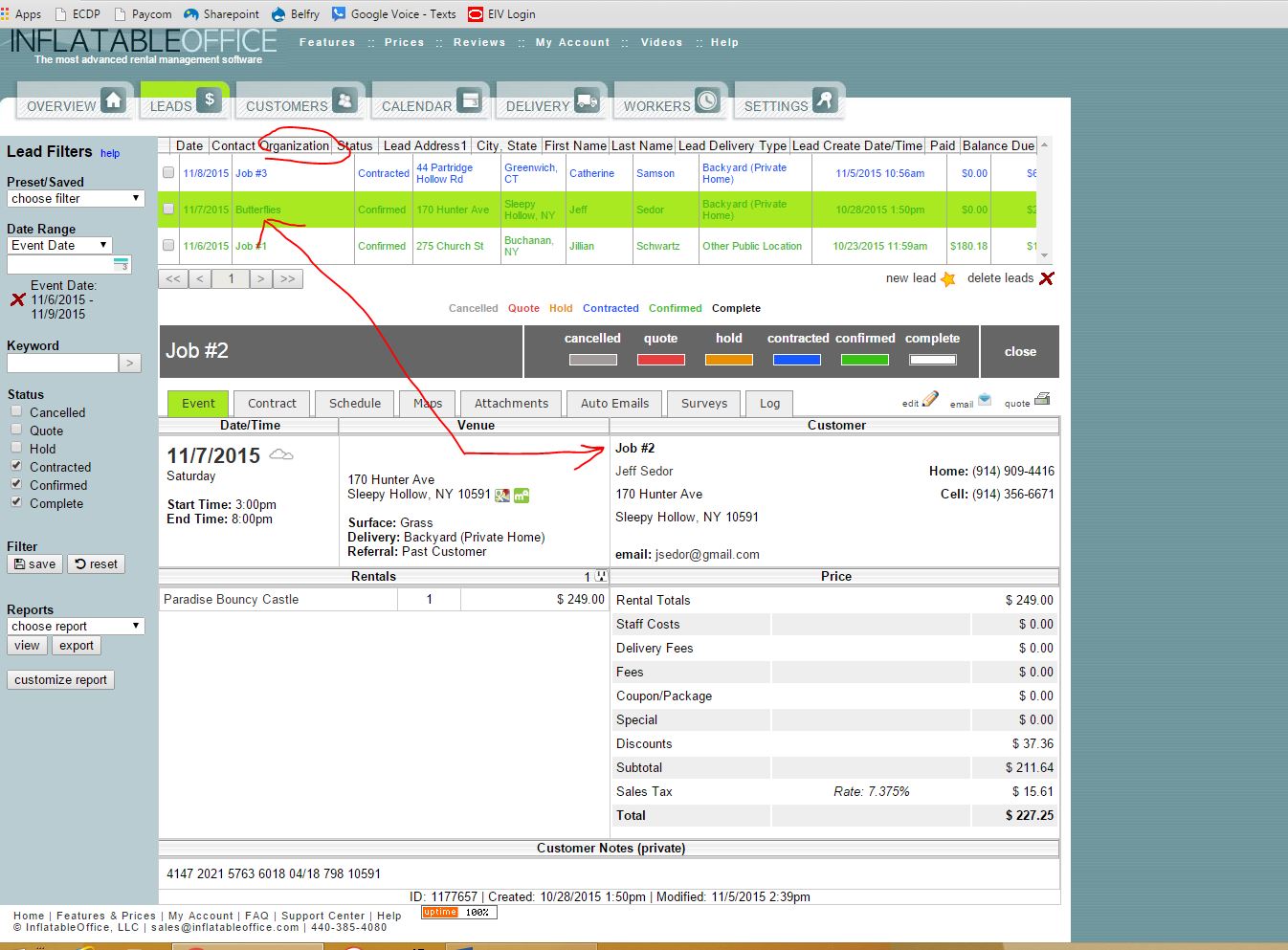Expand the Event Date range dropdown
1288x950 pixels.
click(59, 245)
